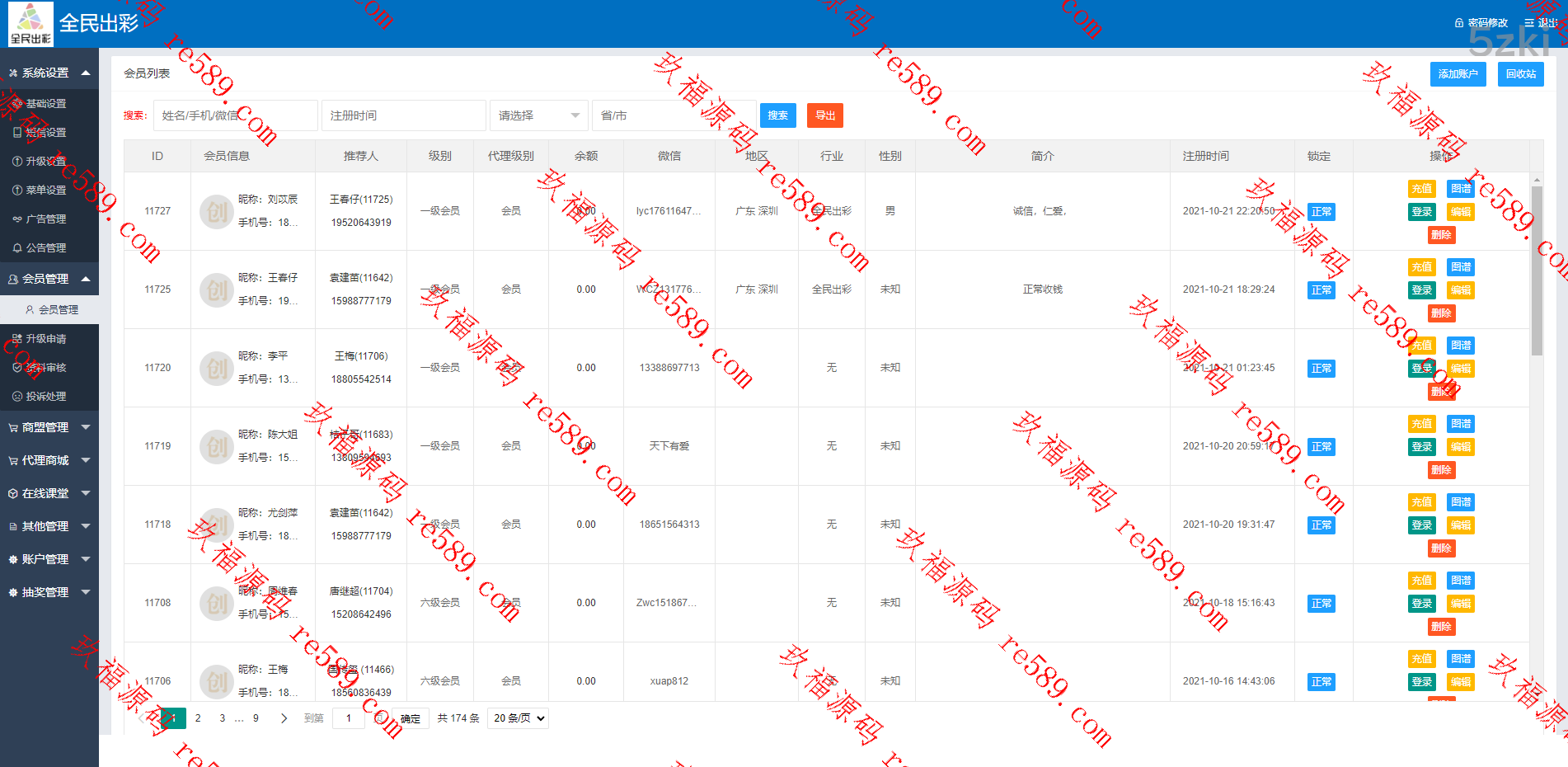Screen dimensions: 1568x767
Task: Open 公告管理 in the sidebar
Action: pos(45,248)
